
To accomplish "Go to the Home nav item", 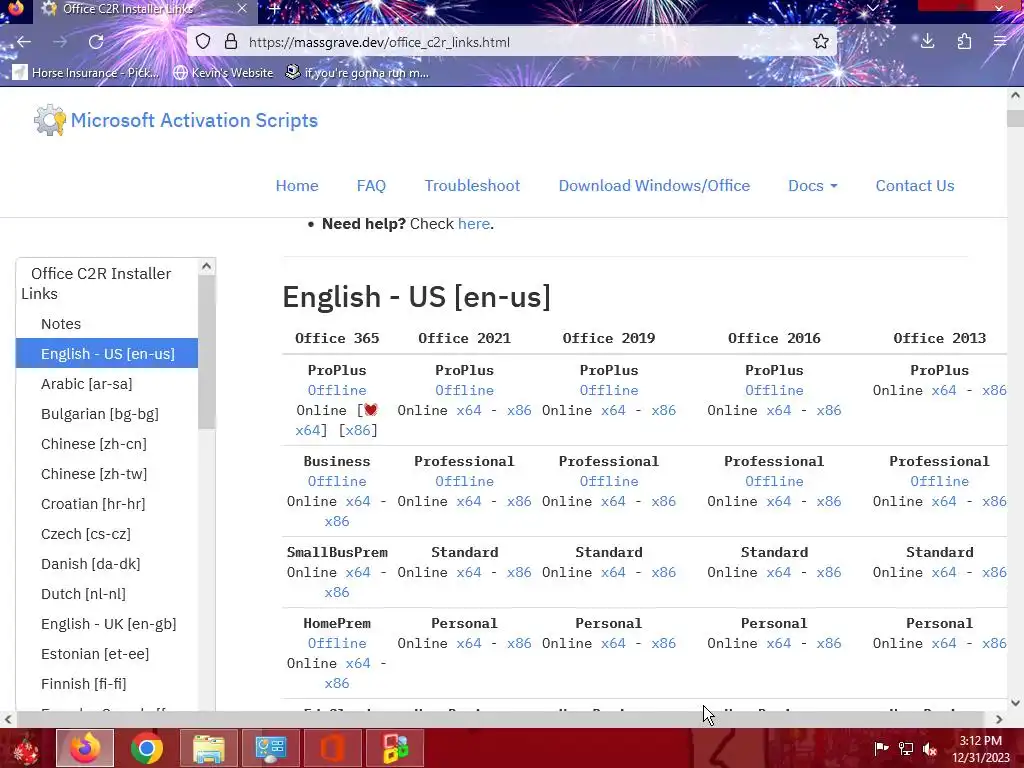I will 297,185.
